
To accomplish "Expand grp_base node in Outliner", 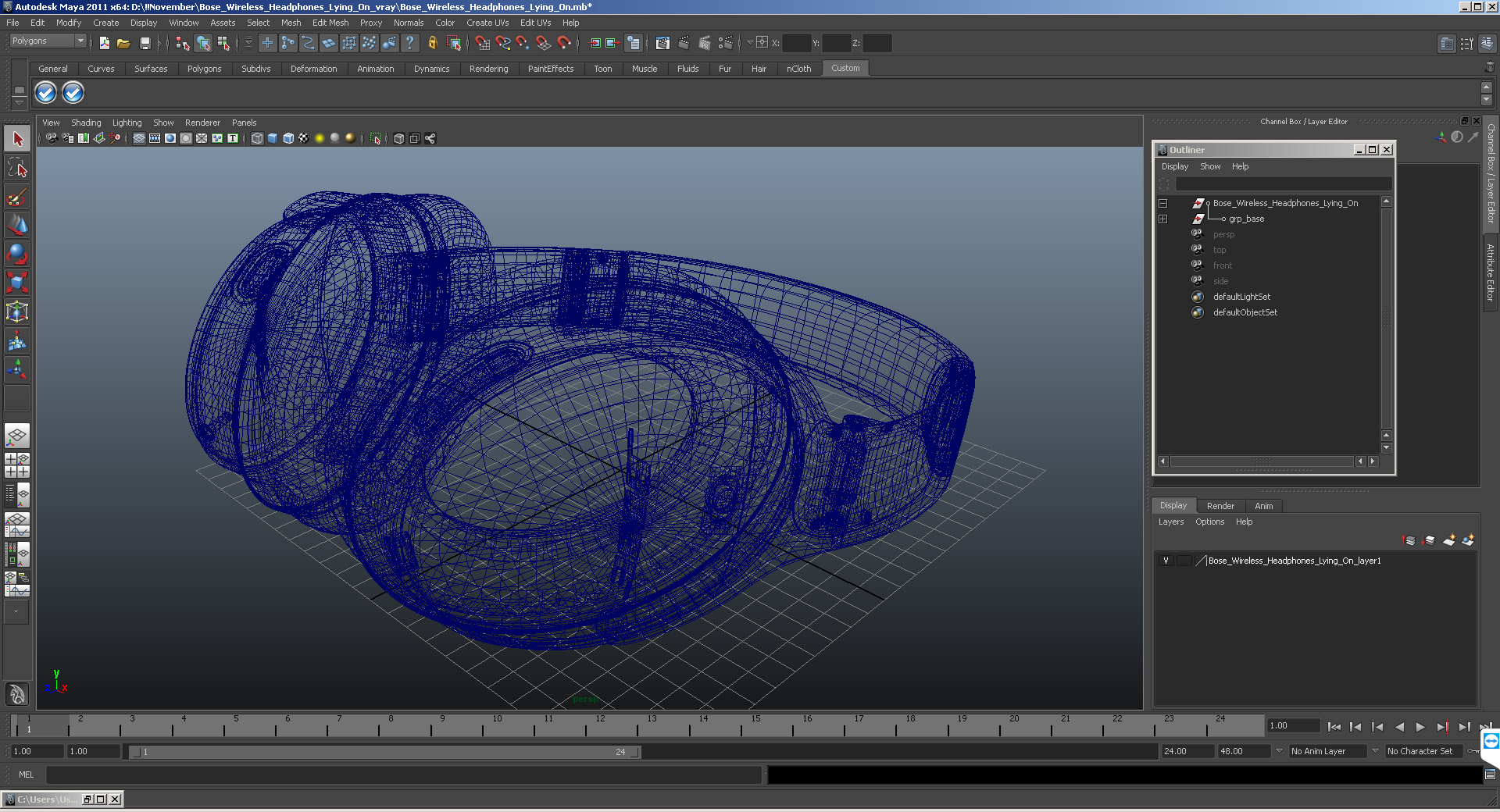I will tap(1163, 219).
